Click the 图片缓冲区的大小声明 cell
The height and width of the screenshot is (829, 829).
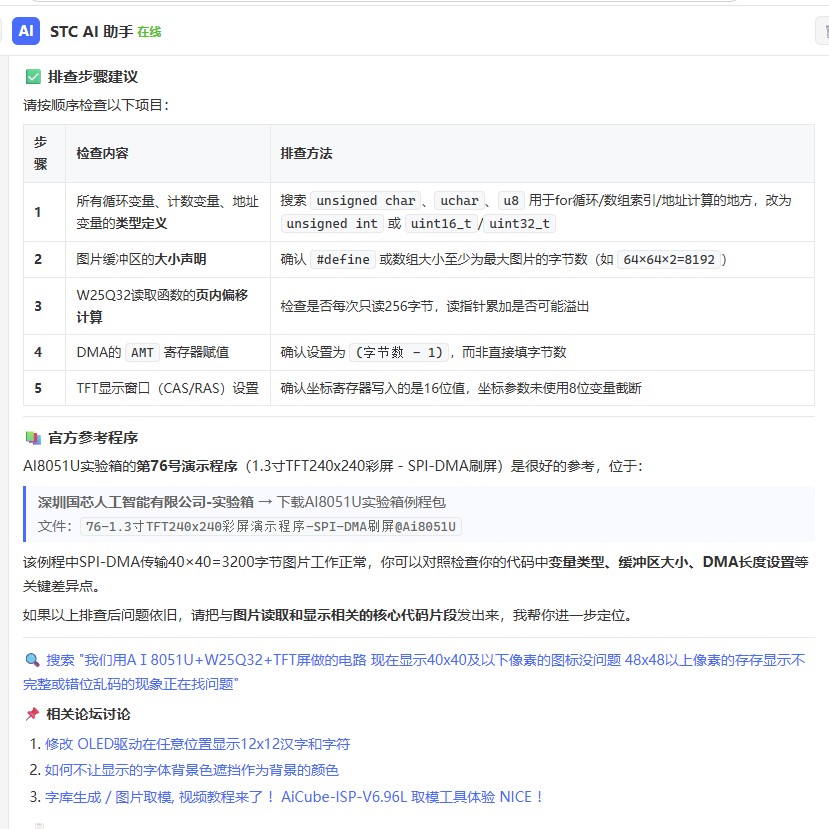168,260
